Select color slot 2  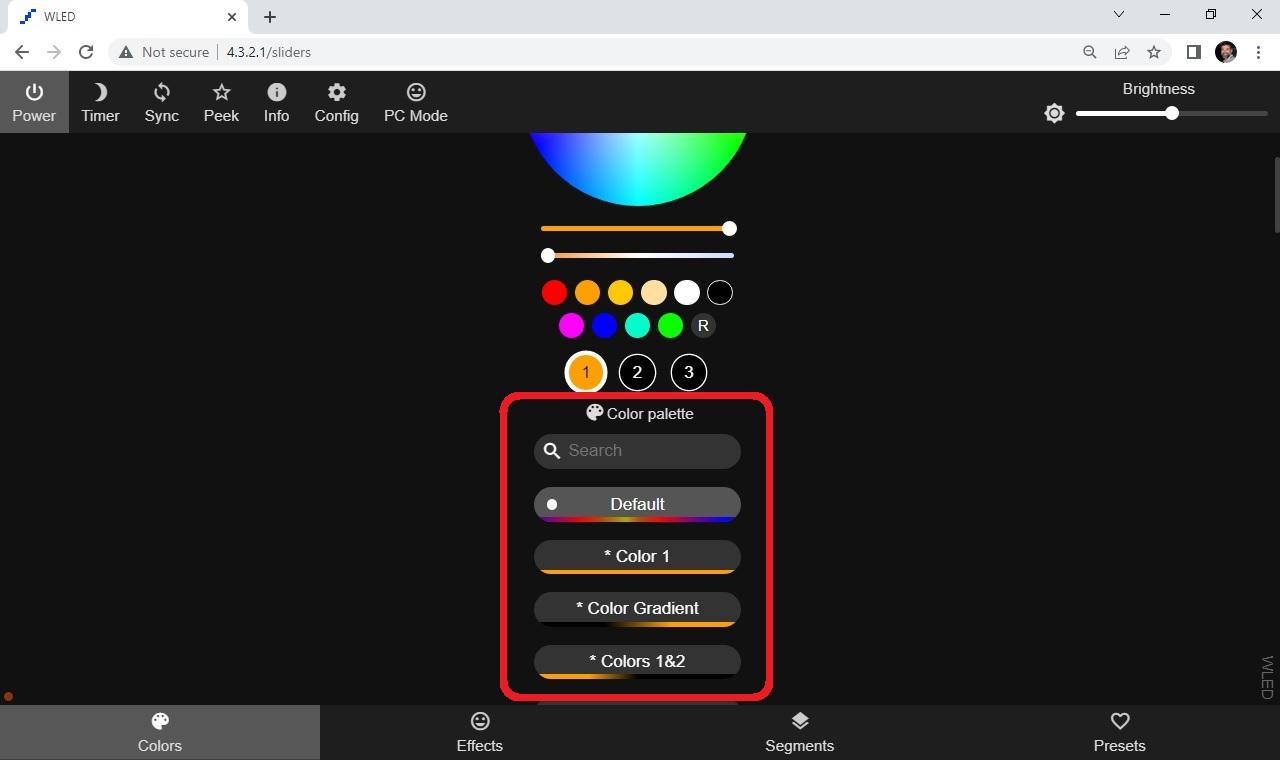click(x=637, y=372)
